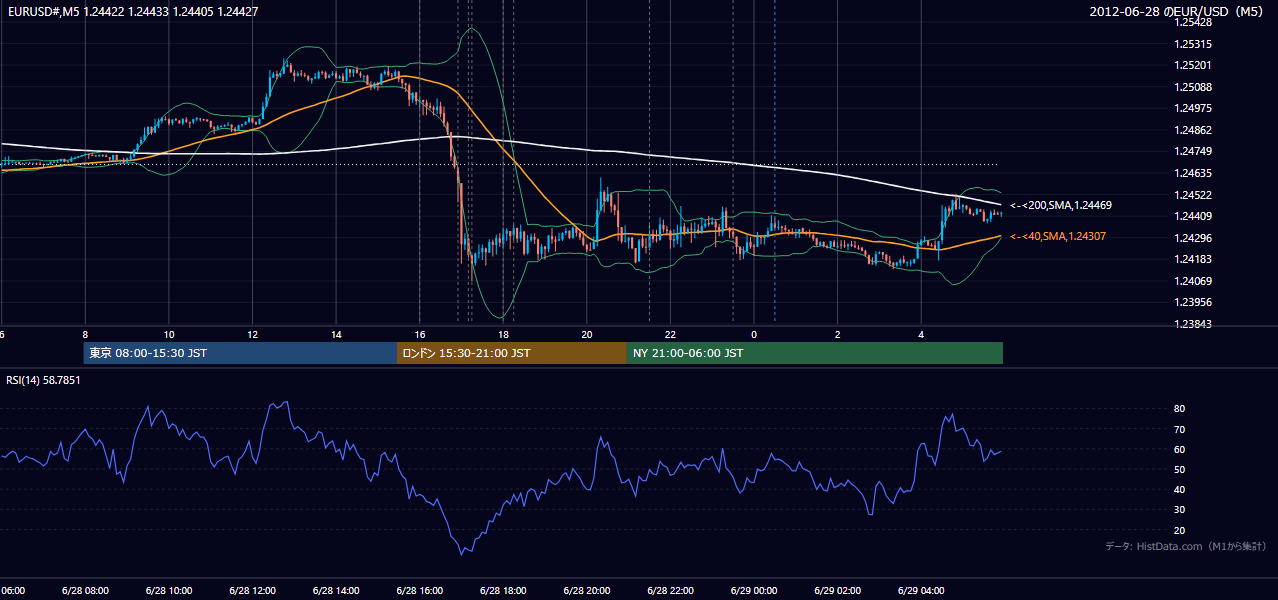Click the 1.24975 price axis label
Viewport: 1278px width, 600px height.
1193,108
